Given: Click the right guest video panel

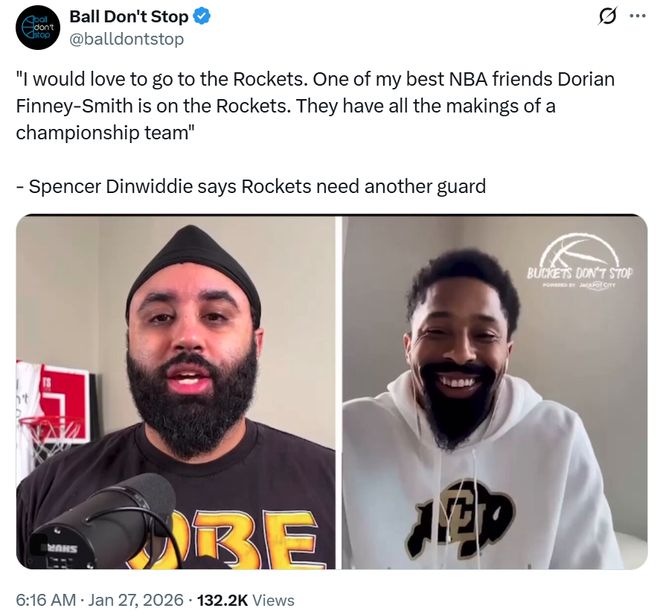Looking at the screenshot, I should [495, 392].
